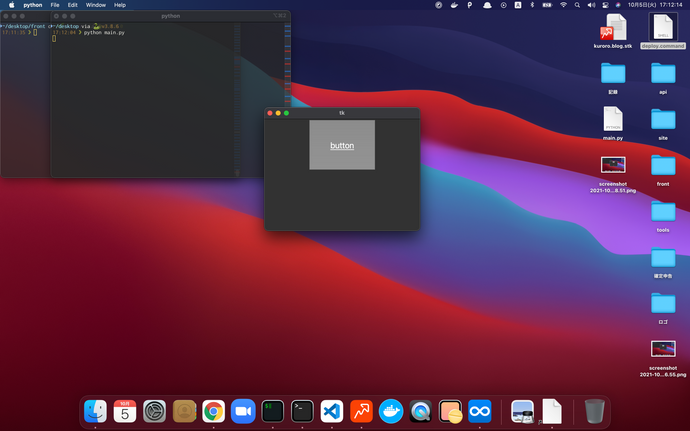Viewport: 690px width, 431px height.
Task: Maximize the tk window with green button
Action: pyautogui.click(x=286, y=113)
